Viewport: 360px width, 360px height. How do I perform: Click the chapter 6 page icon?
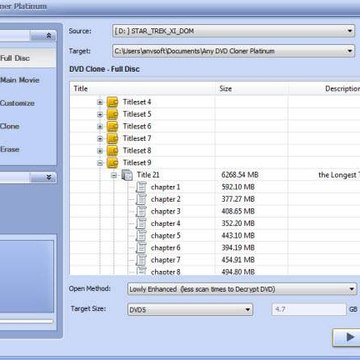141,248
